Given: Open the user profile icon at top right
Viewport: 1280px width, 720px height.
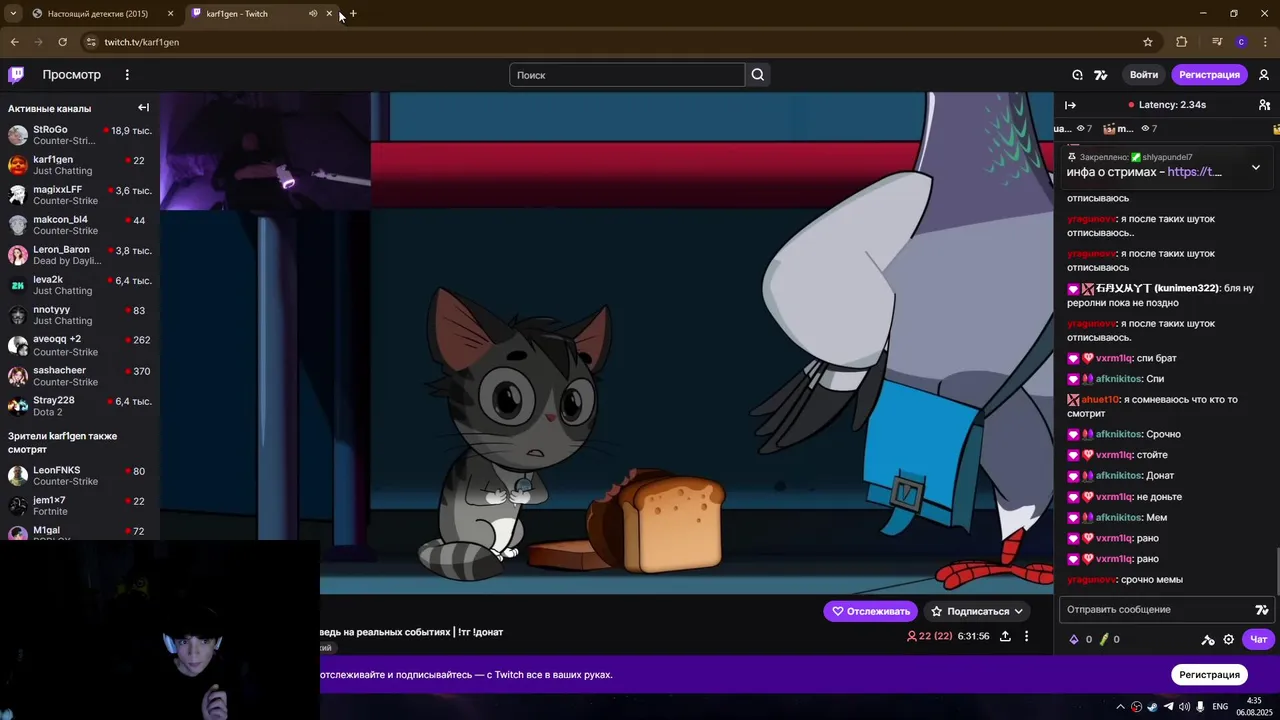Looking at the screenshot, I should click(1264, 75).
